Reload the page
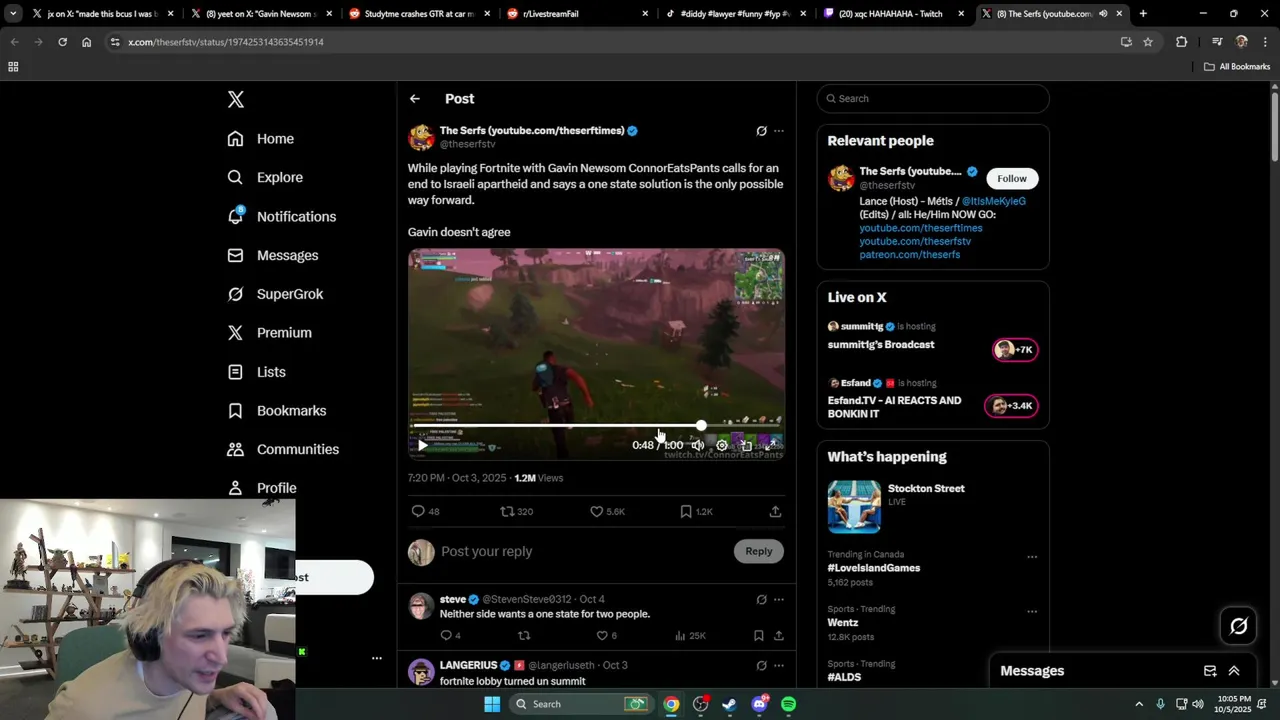Image resolution: width=1280 pixels, height=720 pixels. [x=62, y=42]
